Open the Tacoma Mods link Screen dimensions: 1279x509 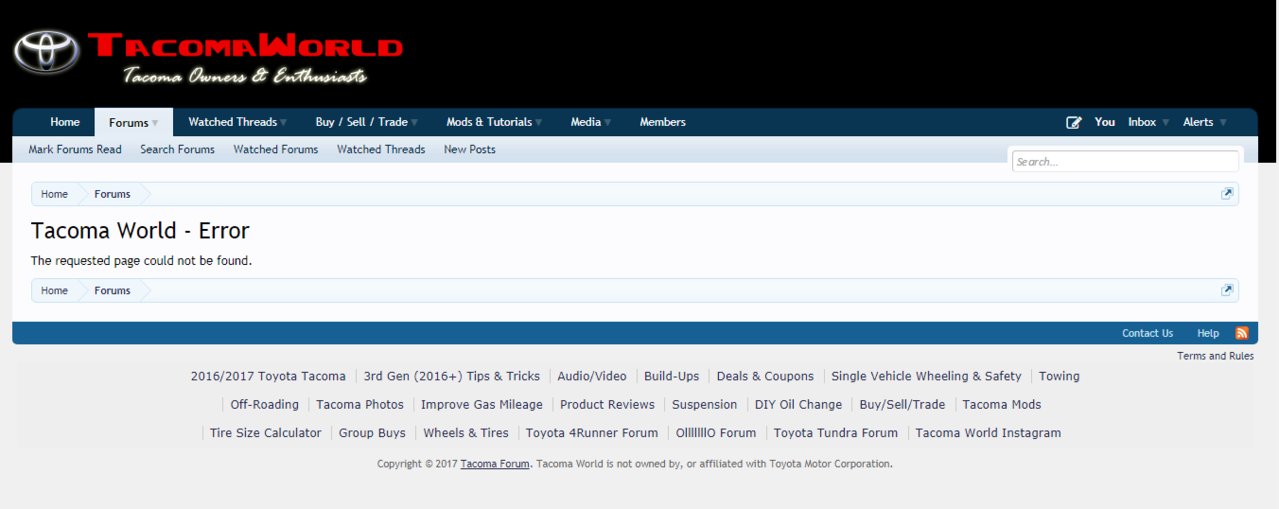click(x=1002, y=404)
